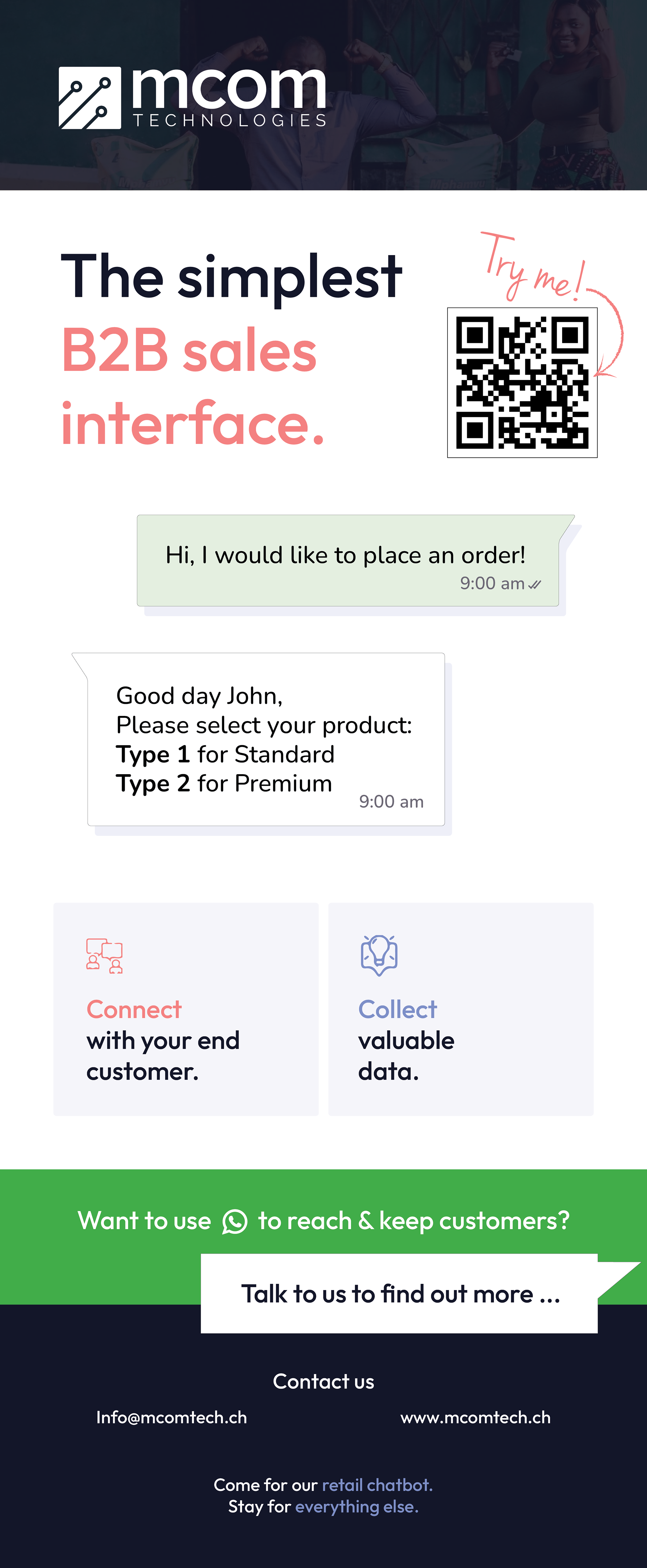The image size is (647, 1568).
Task: Click the "everything else" highlighted link
Action: click(x=357, y=1507)
